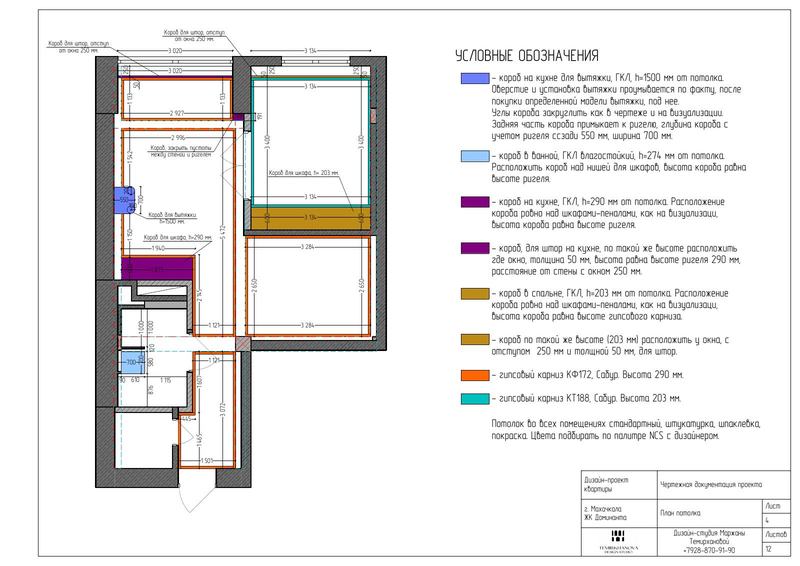Click the dimension '1 940' on the plan

(158, 249)
